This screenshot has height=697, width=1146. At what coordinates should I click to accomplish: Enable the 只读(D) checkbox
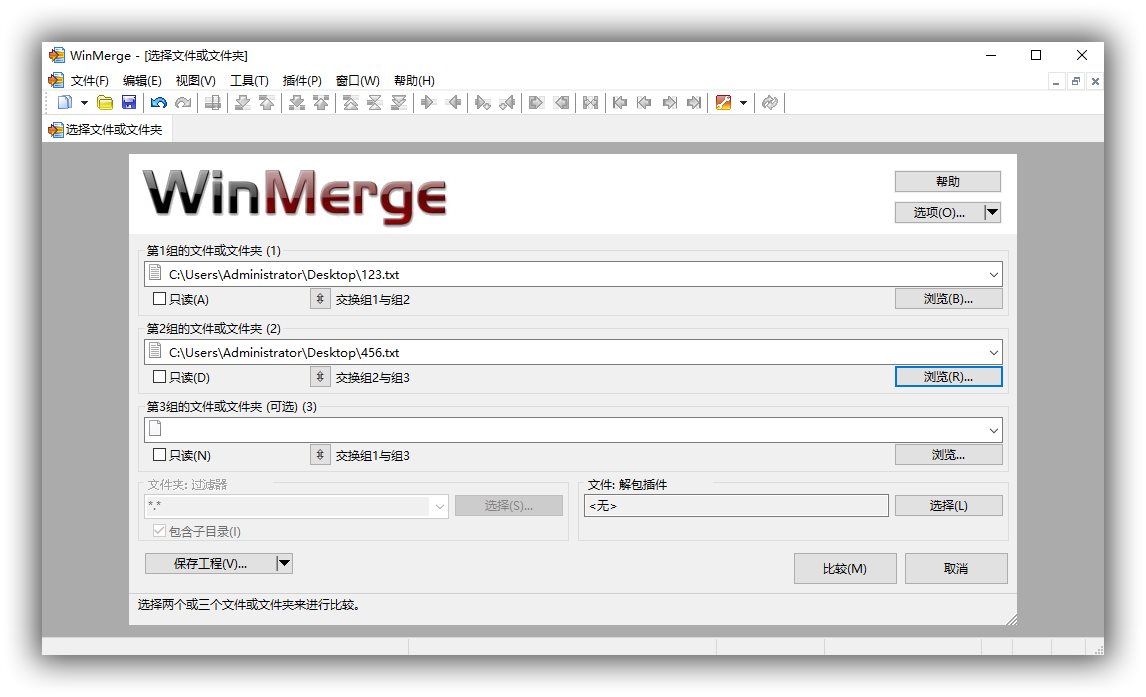tap(159, 377)
